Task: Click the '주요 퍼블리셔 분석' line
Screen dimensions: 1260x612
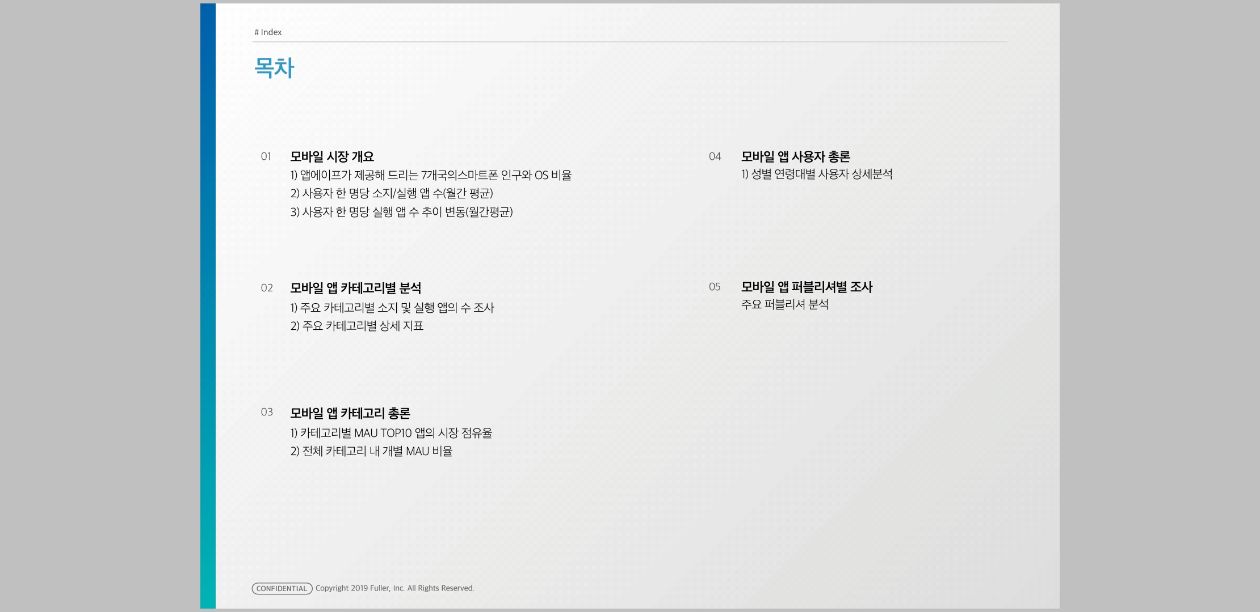Action: pyautogui.click(x=785, y=305)
